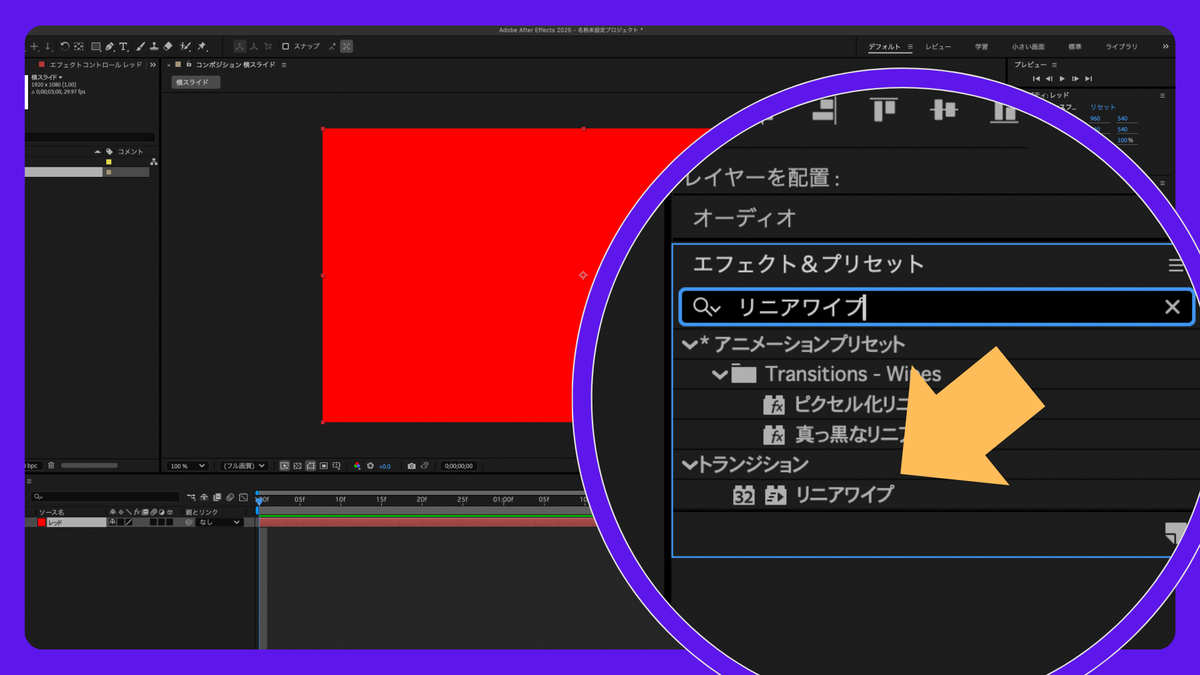
Task: Select the Brush tool
Action: pyautogui.click(x=141, y=46)
